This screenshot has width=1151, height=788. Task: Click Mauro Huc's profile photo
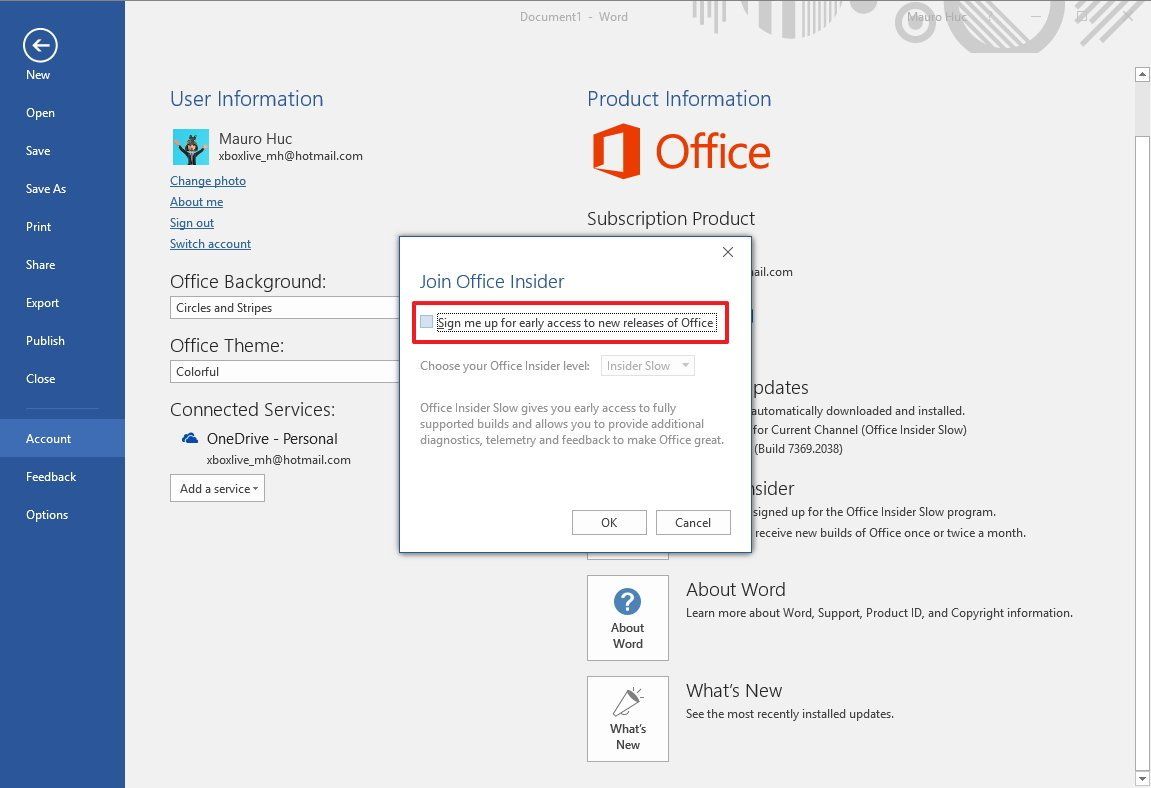[190, 147]
